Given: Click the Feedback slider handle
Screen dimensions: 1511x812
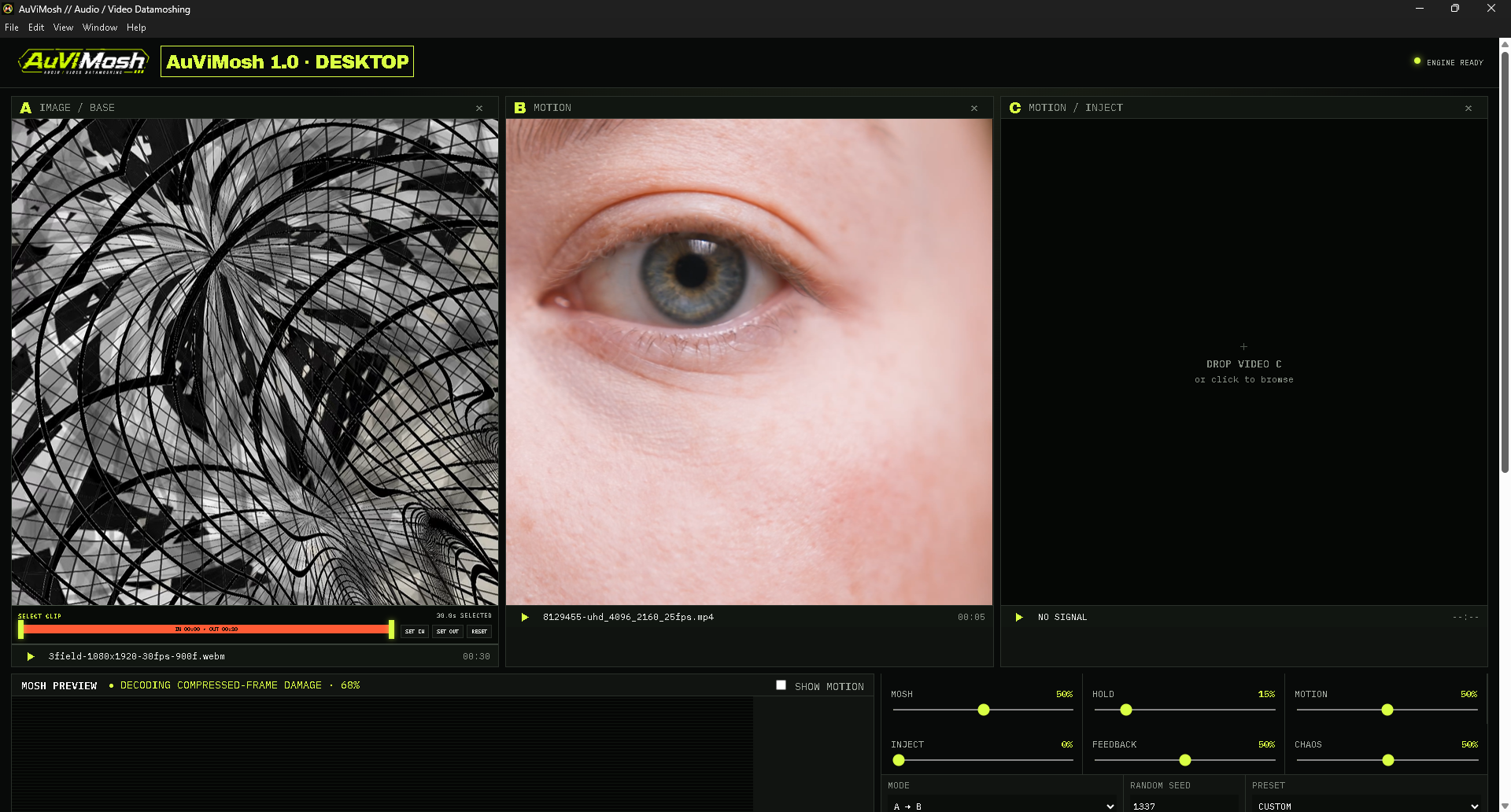Looking at the screenshot, I should click(1185, 760).
